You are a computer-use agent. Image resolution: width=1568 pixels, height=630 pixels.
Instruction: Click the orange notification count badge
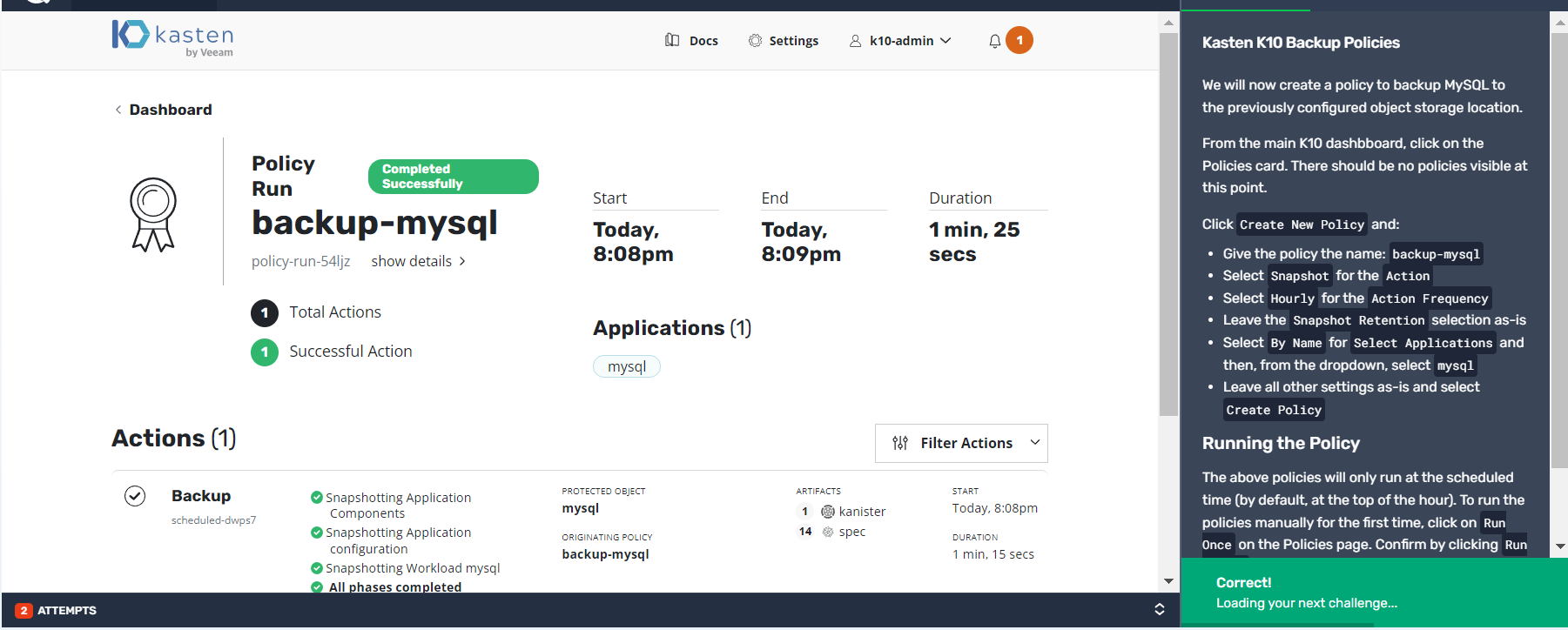[1020, 40]
